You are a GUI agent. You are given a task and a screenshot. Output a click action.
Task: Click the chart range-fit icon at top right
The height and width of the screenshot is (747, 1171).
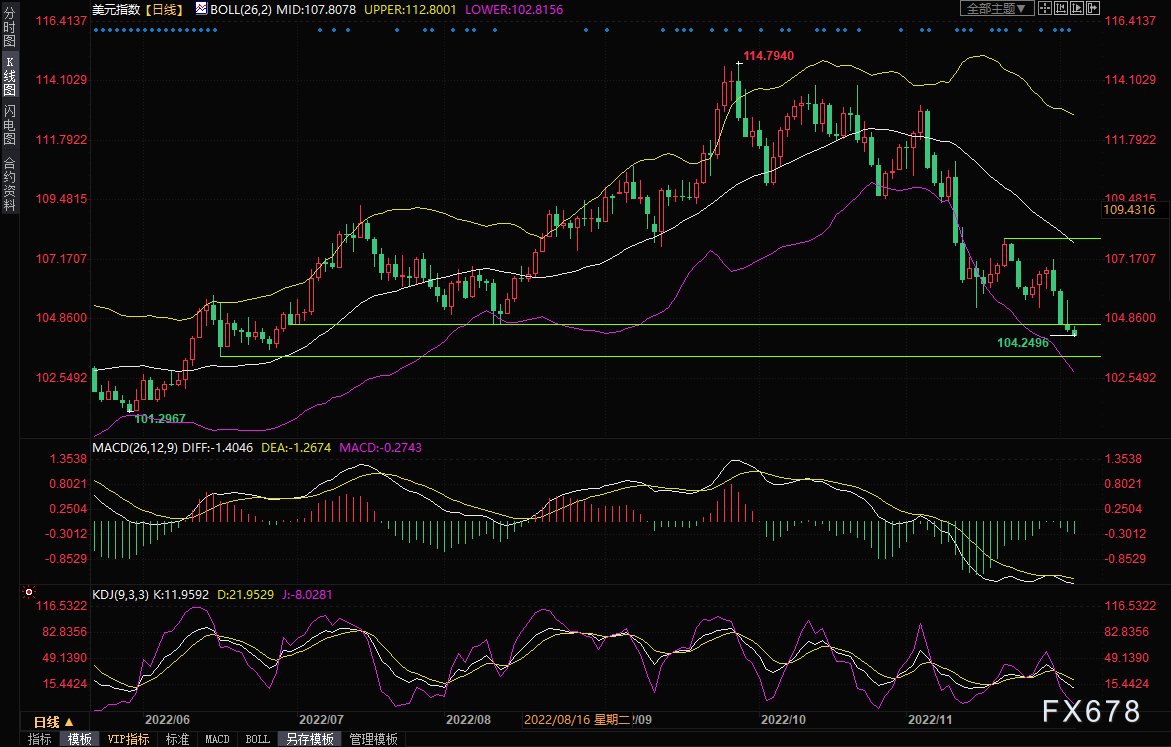click(x=1061, y=8)
